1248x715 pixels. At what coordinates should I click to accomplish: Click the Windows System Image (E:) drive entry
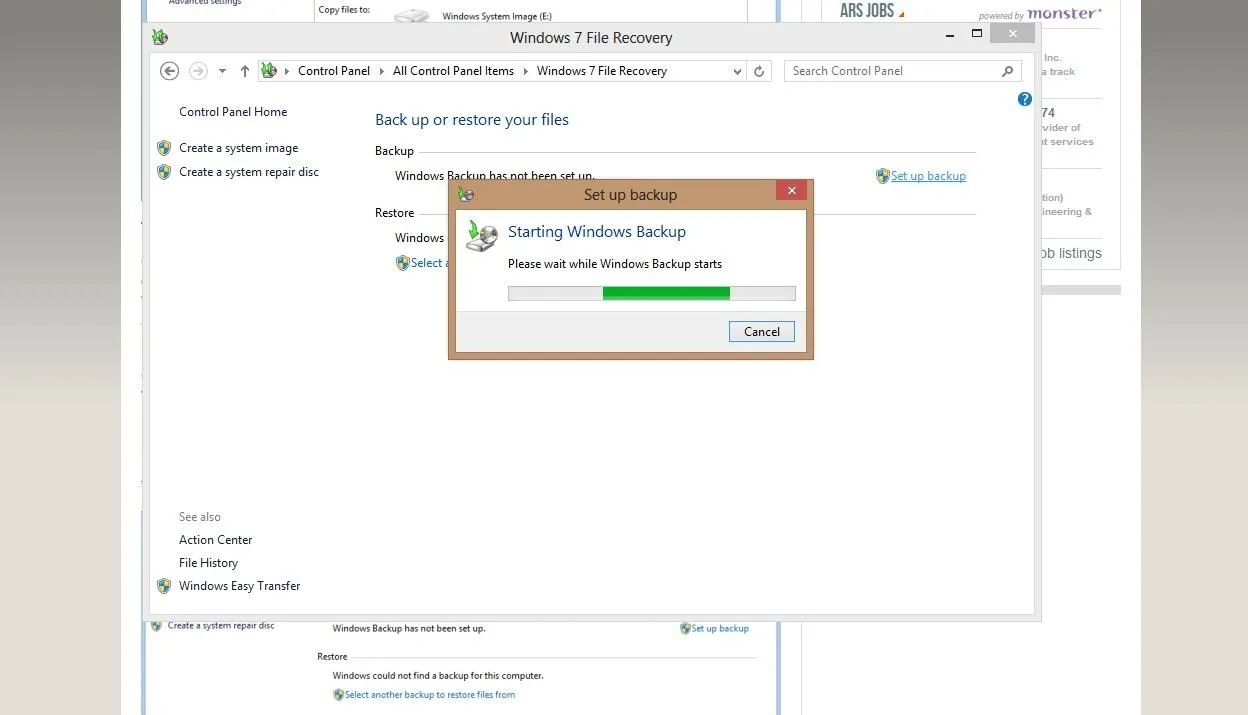496,16
